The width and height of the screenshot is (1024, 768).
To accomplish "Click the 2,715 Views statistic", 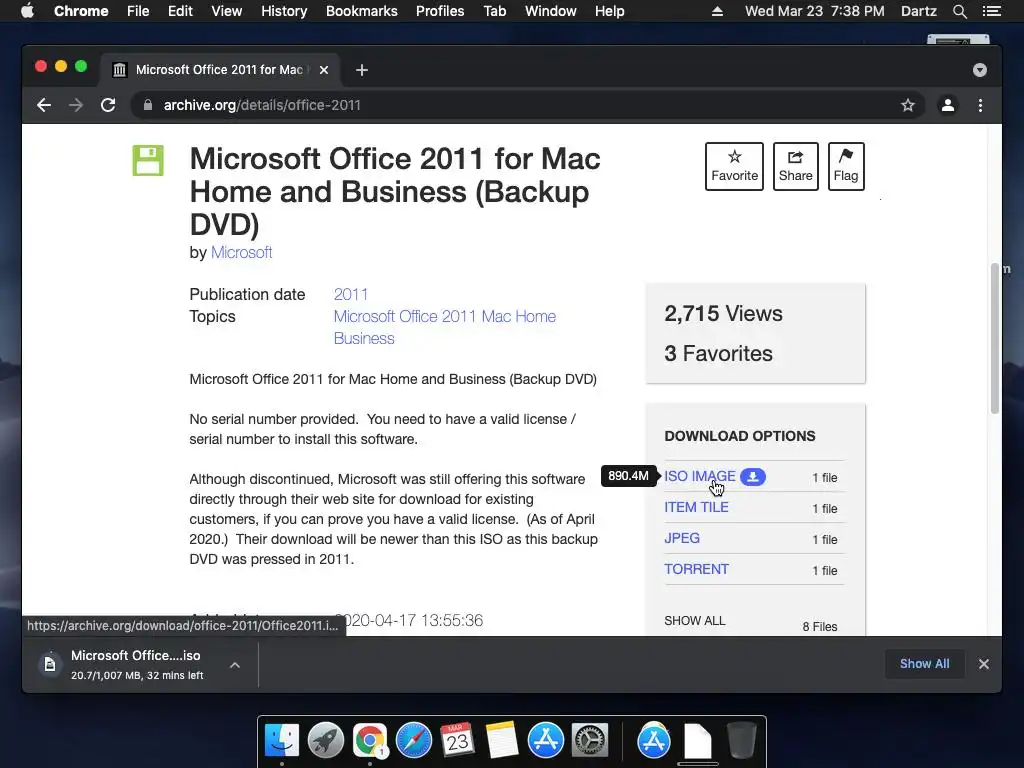I will (723, 313).
